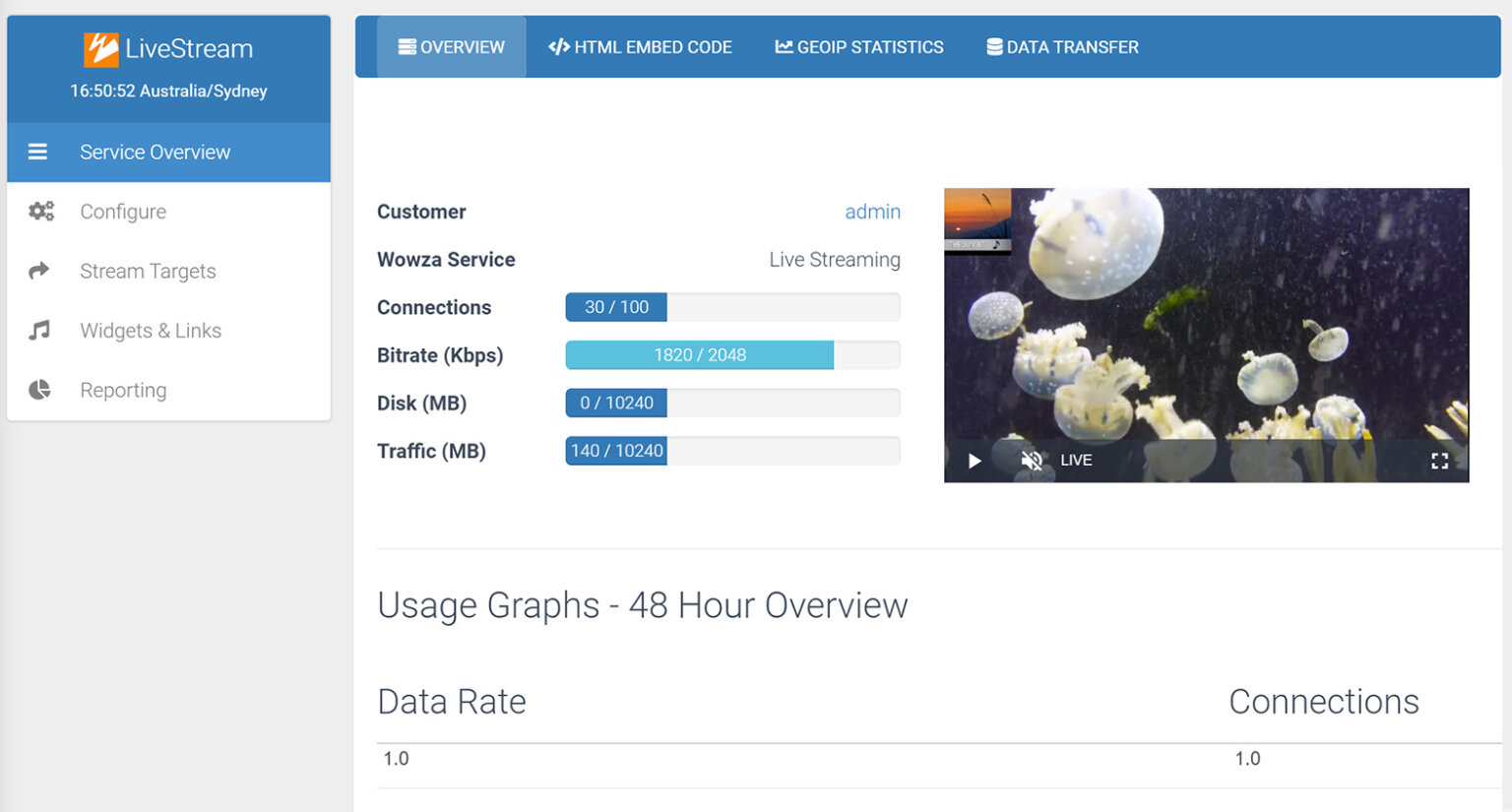Open the admin customer link
This screenshot has width=1512, height=812.
click(x=872, y=212)
